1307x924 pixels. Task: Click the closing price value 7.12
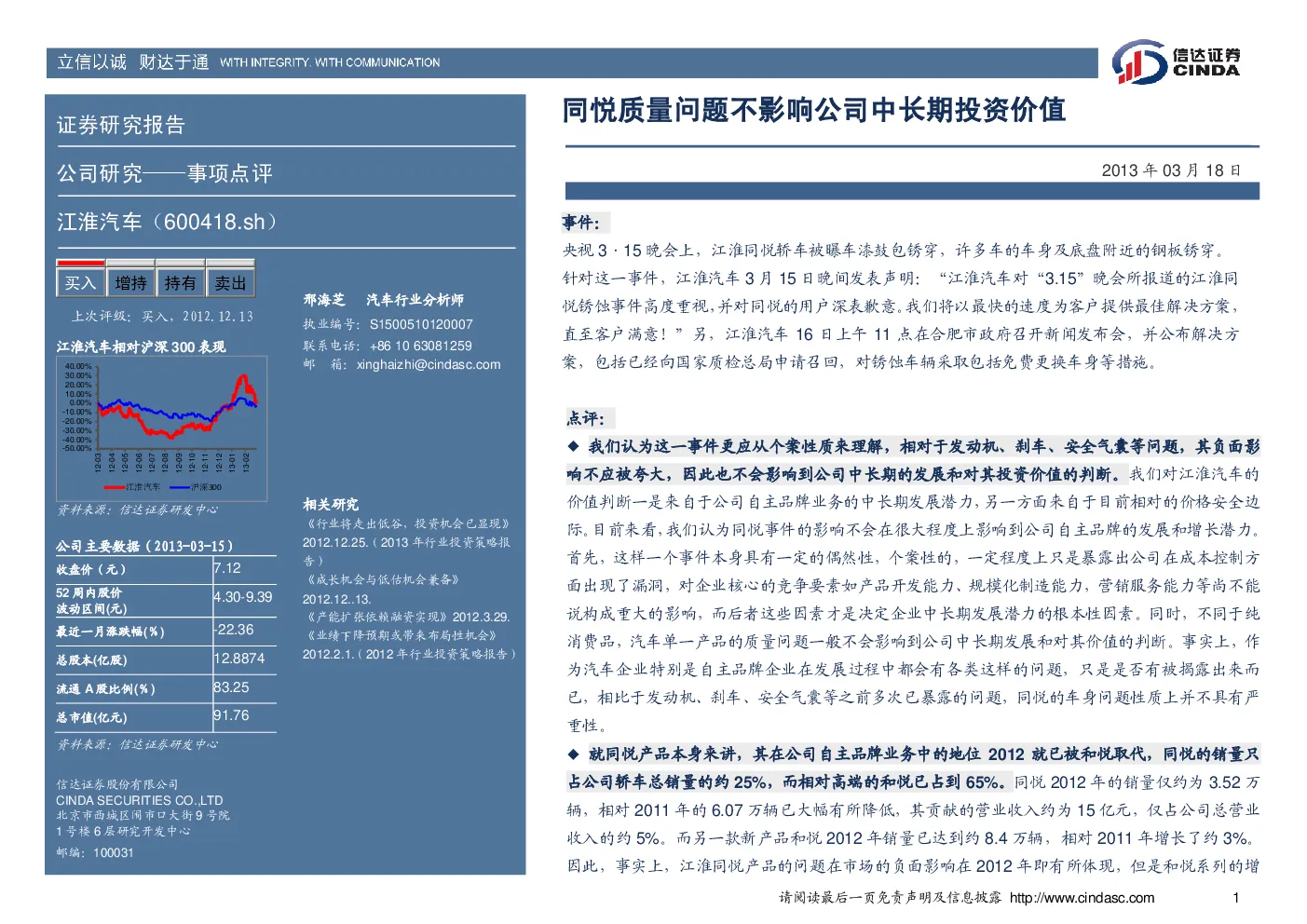(227, 568)
